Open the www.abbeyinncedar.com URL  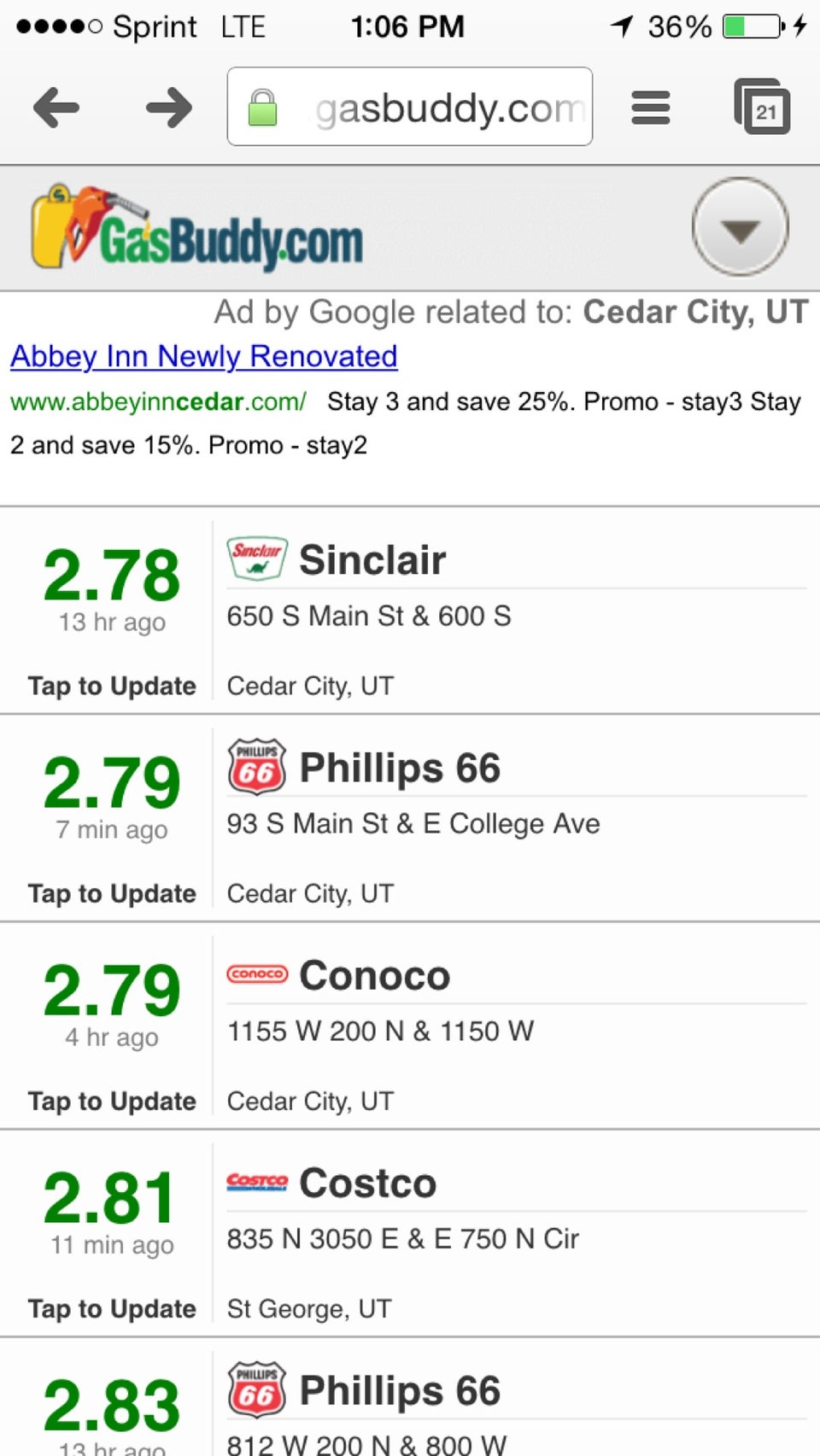click(158, 401)
